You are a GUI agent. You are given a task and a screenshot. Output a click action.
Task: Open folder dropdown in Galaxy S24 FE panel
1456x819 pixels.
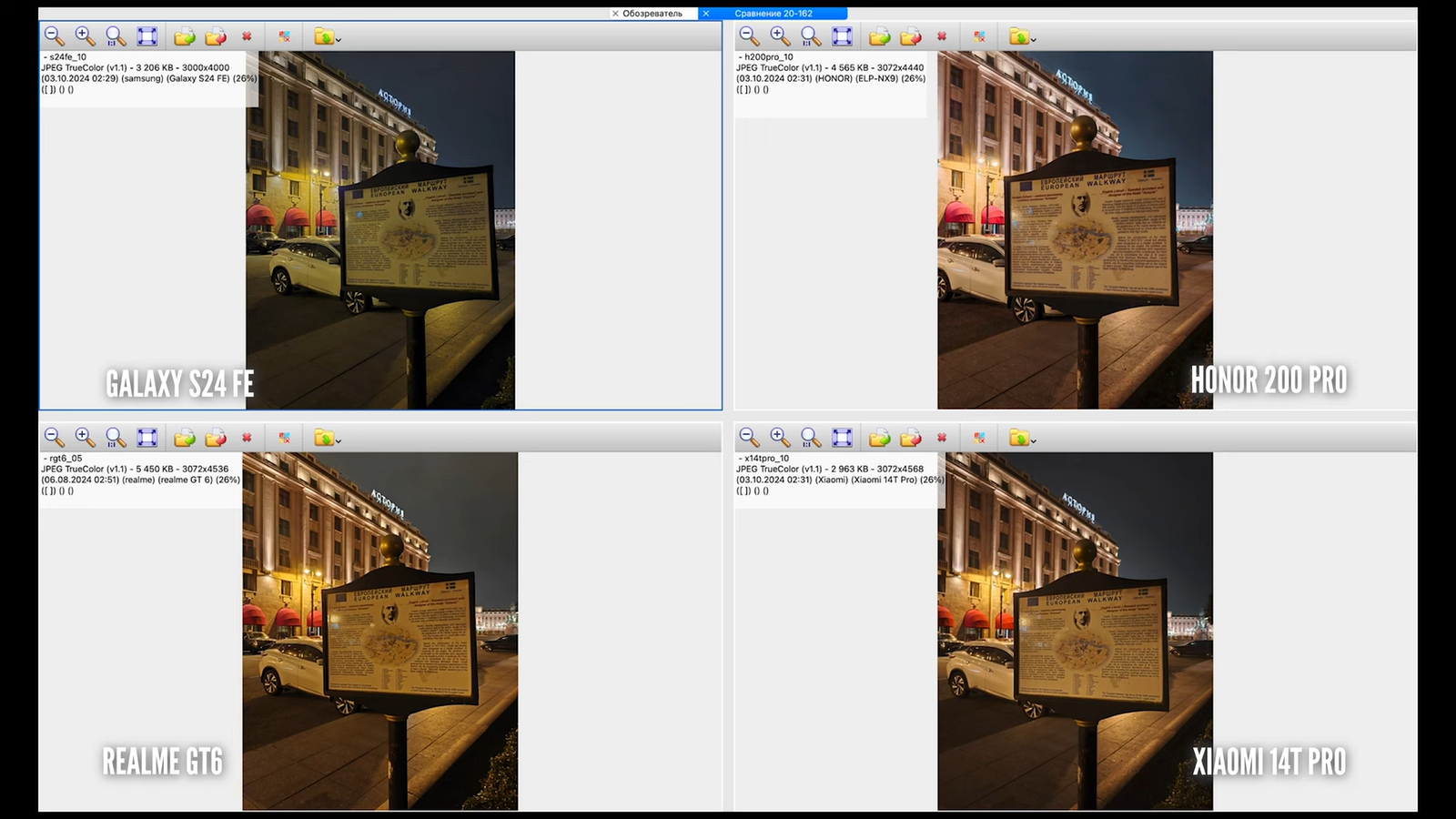pos(328,37)
